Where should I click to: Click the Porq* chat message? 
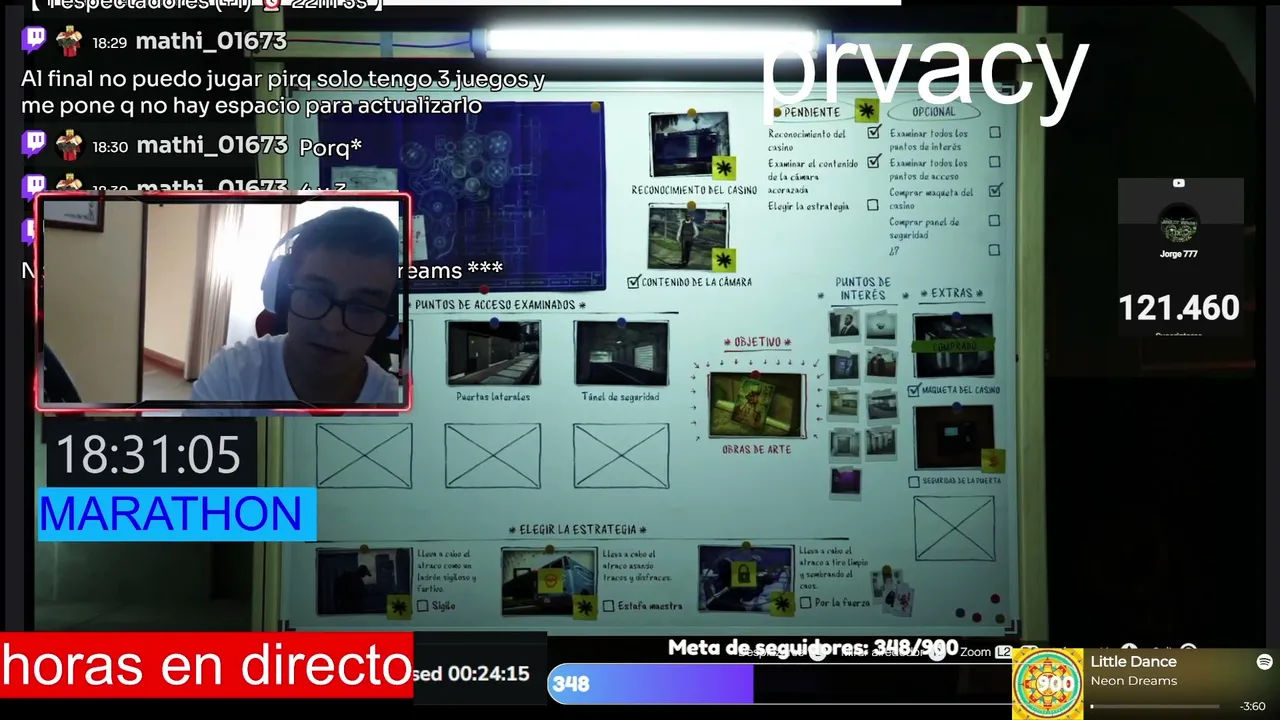(330, 147)
